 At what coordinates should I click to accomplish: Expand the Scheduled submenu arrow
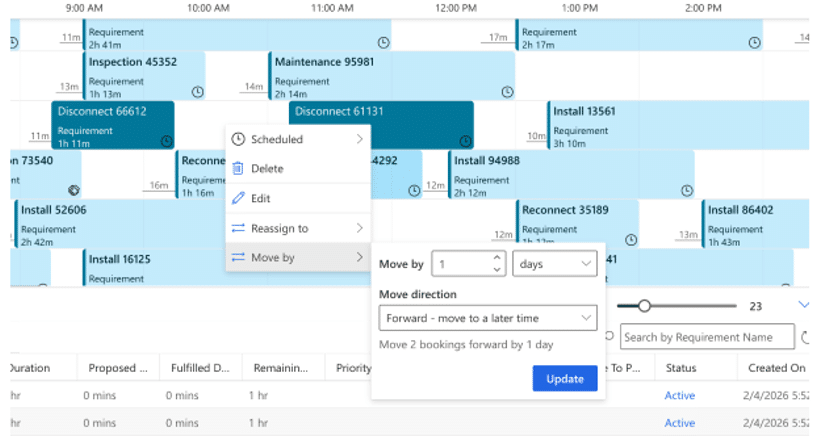(359, 140)
